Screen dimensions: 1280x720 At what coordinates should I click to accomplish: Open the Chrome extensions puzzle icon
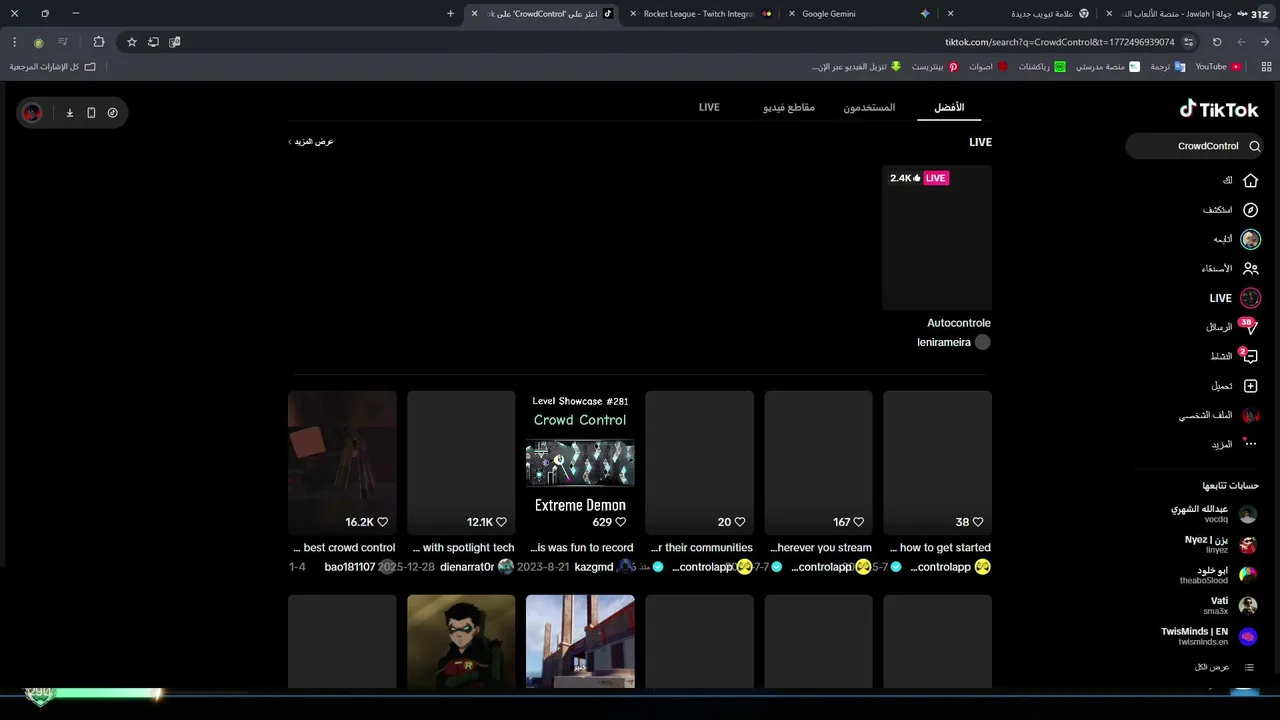pyautogui.click(x=98, y=42)
